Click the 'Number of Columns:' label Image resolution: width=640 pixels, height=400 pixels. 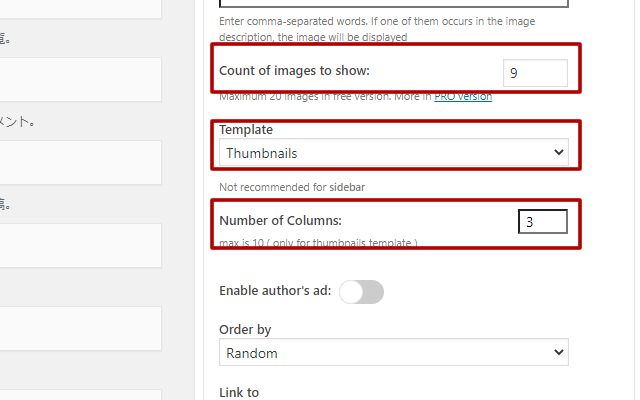click(x=279, y=220)
